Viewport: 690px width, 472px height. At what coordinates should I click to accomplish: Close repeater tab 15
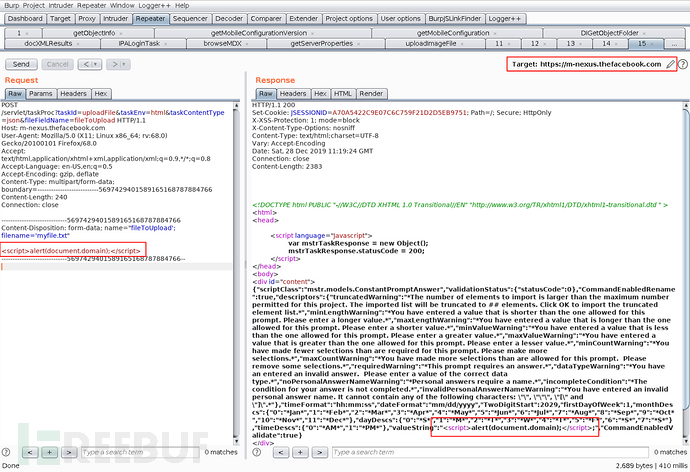click(x=652, y=44)
